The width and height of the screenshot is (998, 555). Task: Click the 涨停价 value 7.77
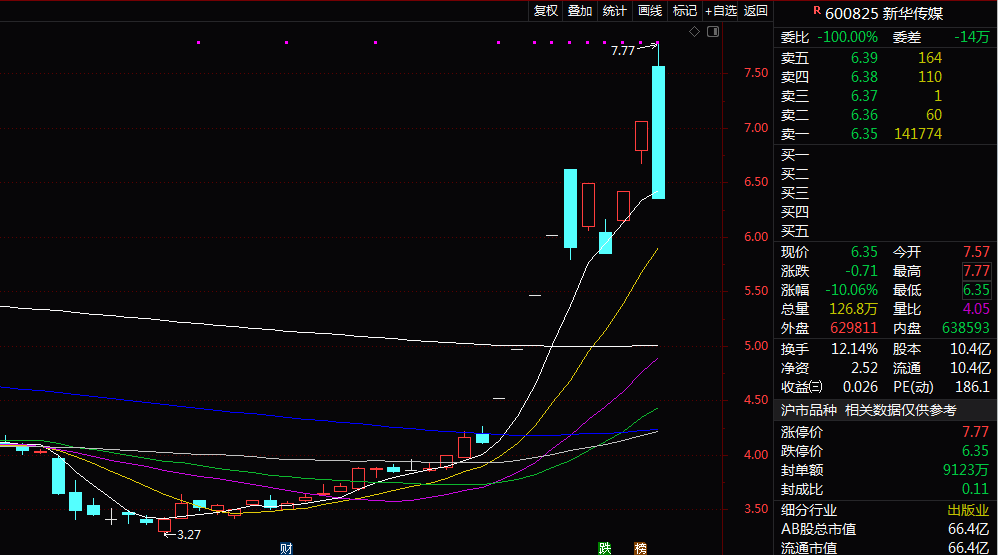[976, 432]
